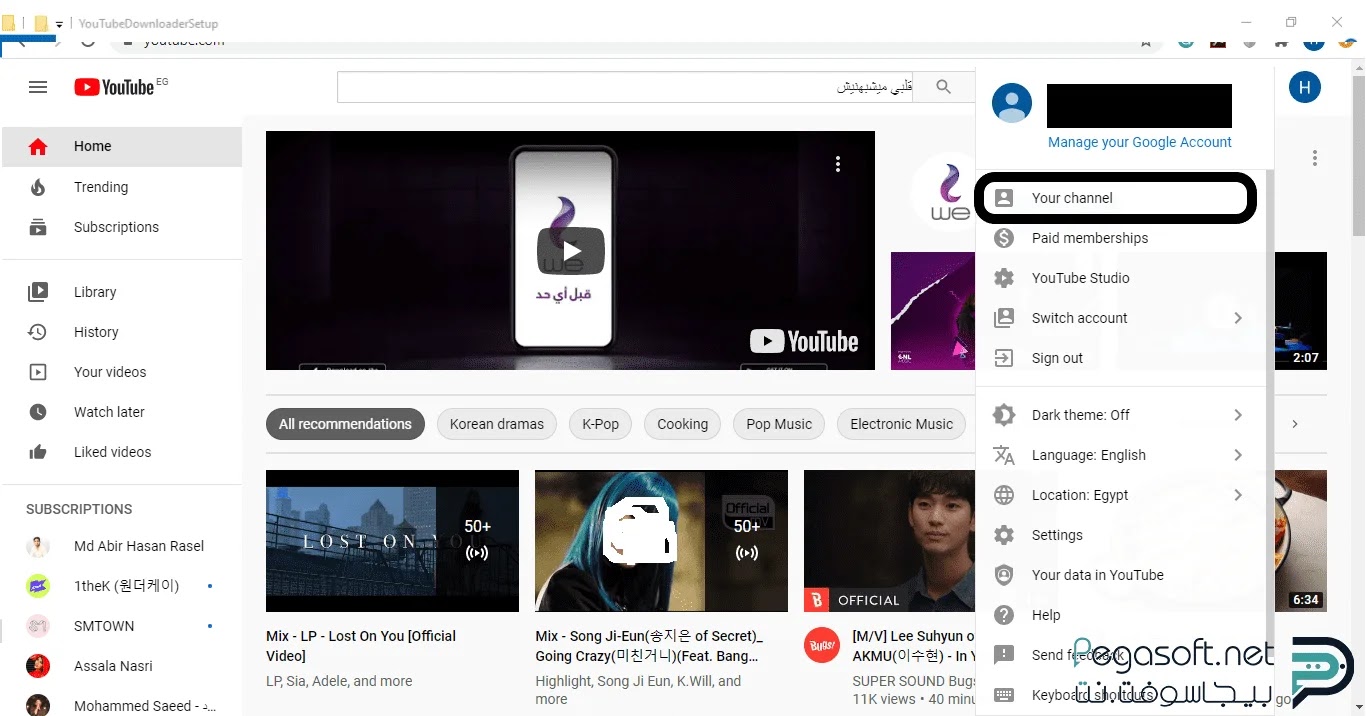Select the Korean dramas chip
1366x716 pixels.
click(497, 424)
